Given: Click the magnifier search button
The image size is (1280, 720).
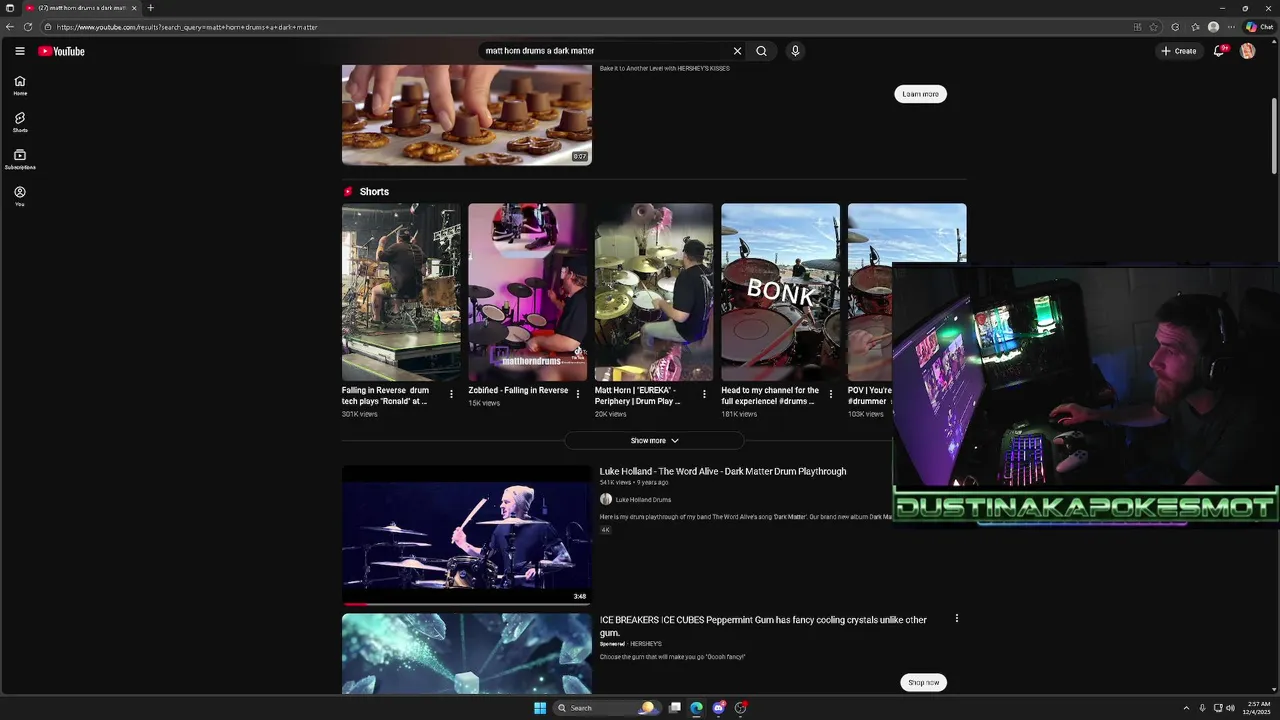Looking at the screenshot, I should pyautogui.click(x=761, y=51).
